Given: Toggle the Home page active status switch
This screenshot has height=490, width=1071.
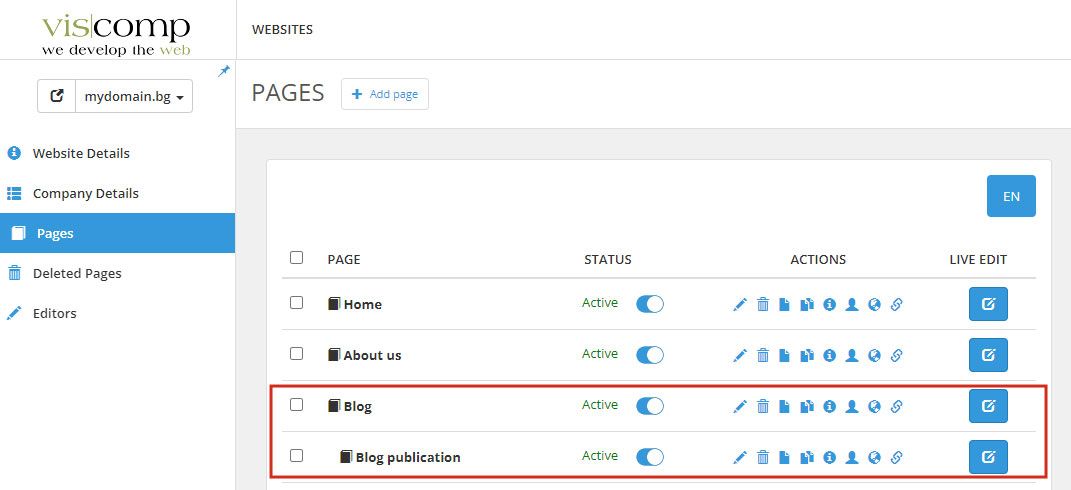Looking at the screenshot, I should point(650,304).
